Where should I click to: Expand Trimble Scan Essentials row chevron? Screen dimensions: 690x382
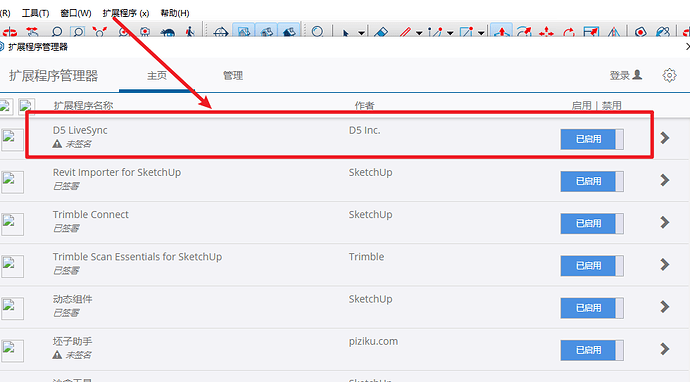tap(665, 264)
